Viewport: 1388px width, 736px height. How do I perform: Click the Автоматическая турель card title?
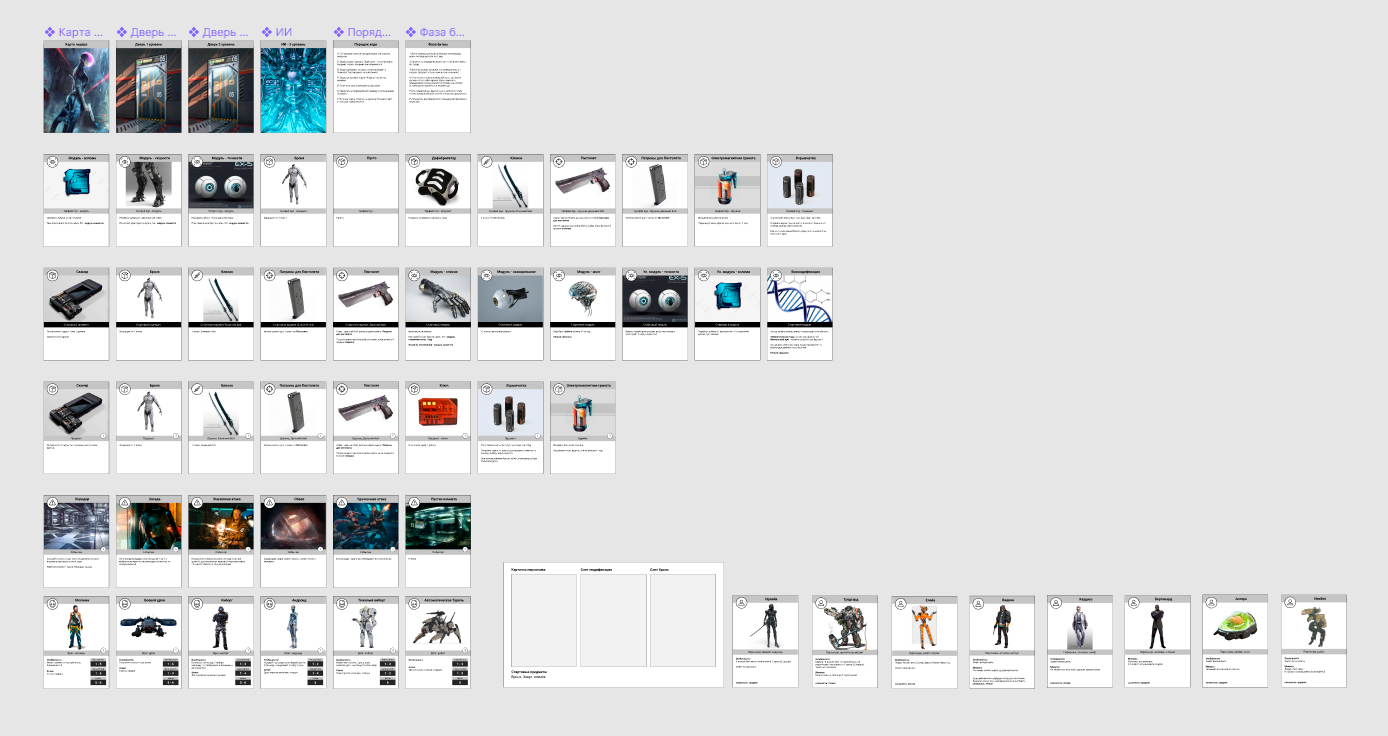click(x=443, y=600)
